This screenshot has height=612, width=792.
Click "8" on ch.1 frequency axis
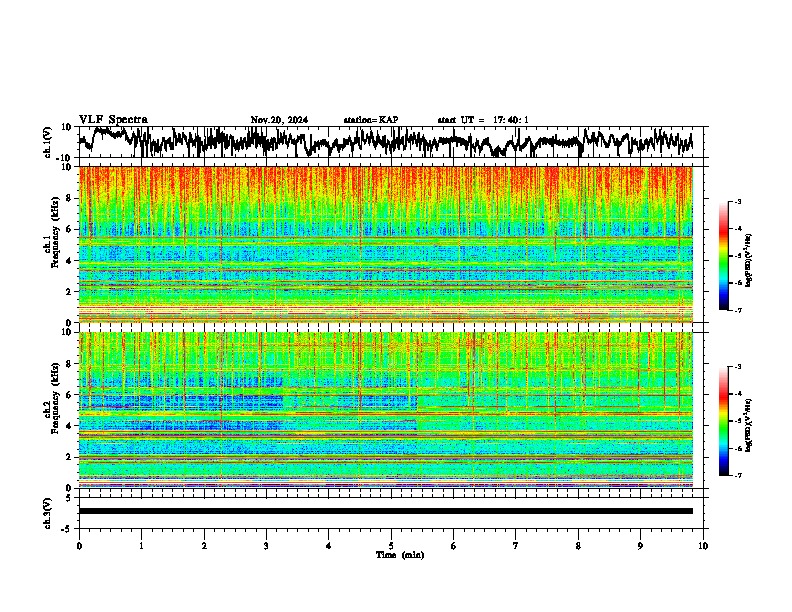click(x=69, y=198)
